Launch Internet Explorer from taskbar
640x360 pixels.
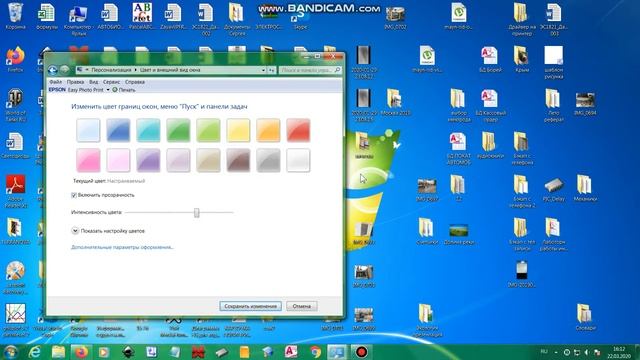35,352
